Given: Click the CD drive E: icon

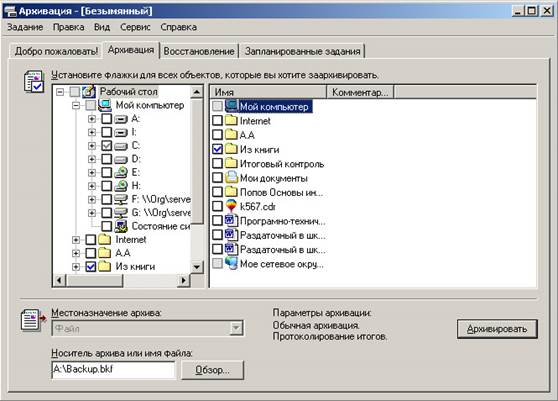Looking at the screenshot, I should (121, 173).
